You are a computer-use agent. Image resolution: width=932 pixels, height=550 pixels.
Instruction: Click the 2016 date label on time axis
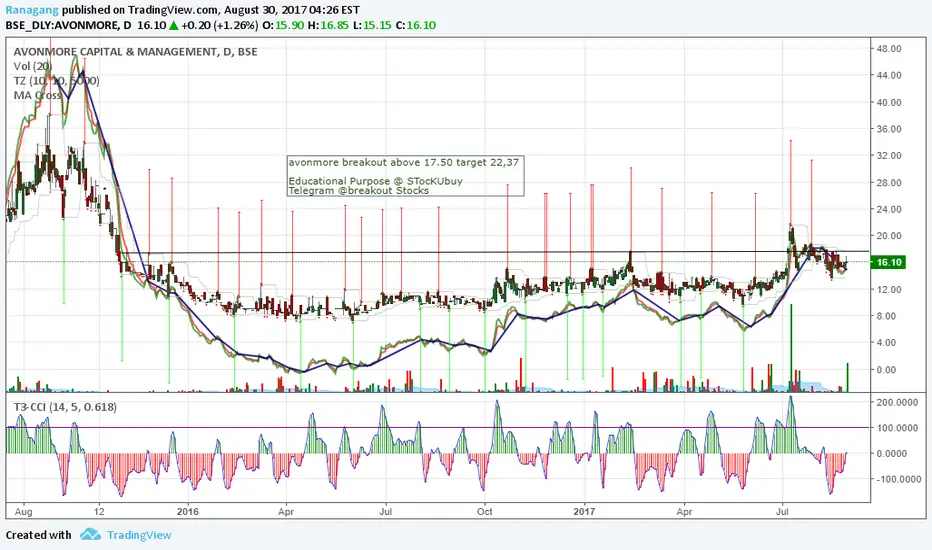tap(187, 511)
